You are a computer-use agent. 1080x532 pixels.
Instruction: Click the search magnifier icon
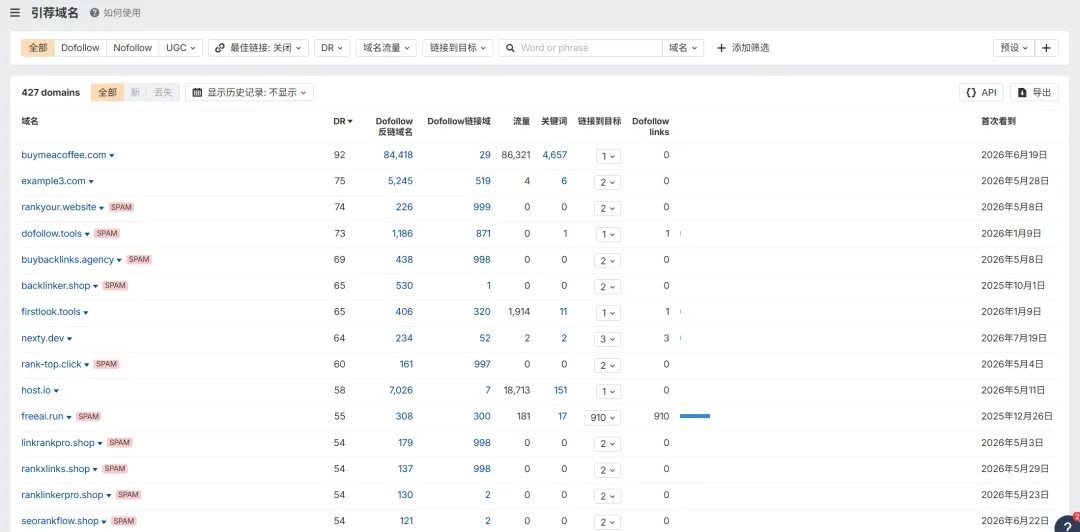click(x=510, y=48)
